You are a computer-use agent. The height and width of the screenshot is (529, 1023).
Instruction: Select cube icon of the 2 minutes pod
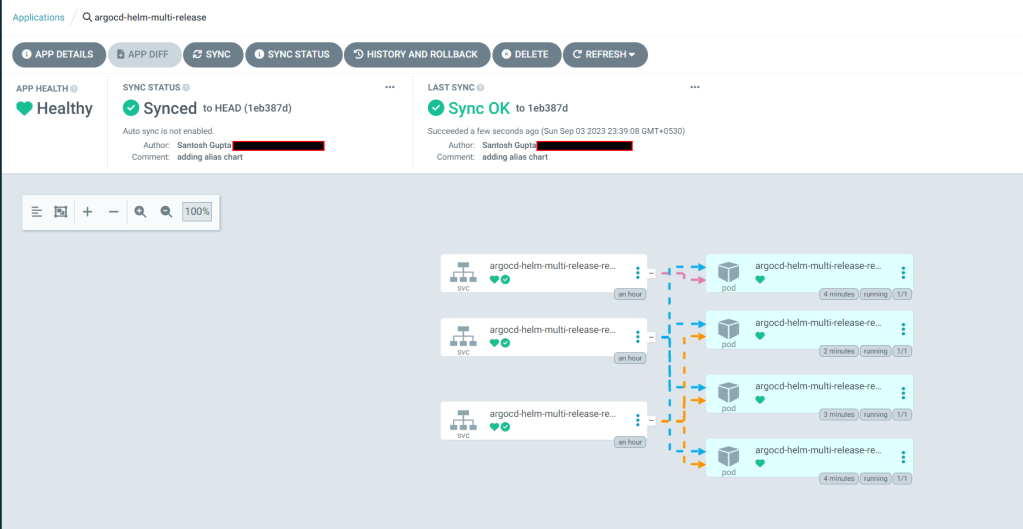pyautogui.click(x=729, y=328)
